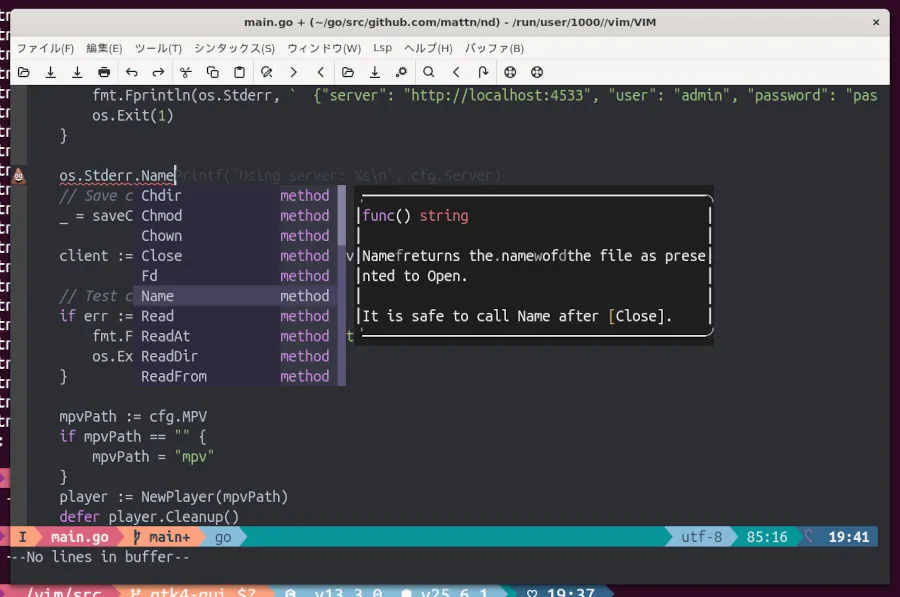Click [Close] reference in documentation popup
900x597 pixels.
pos(636,316)
